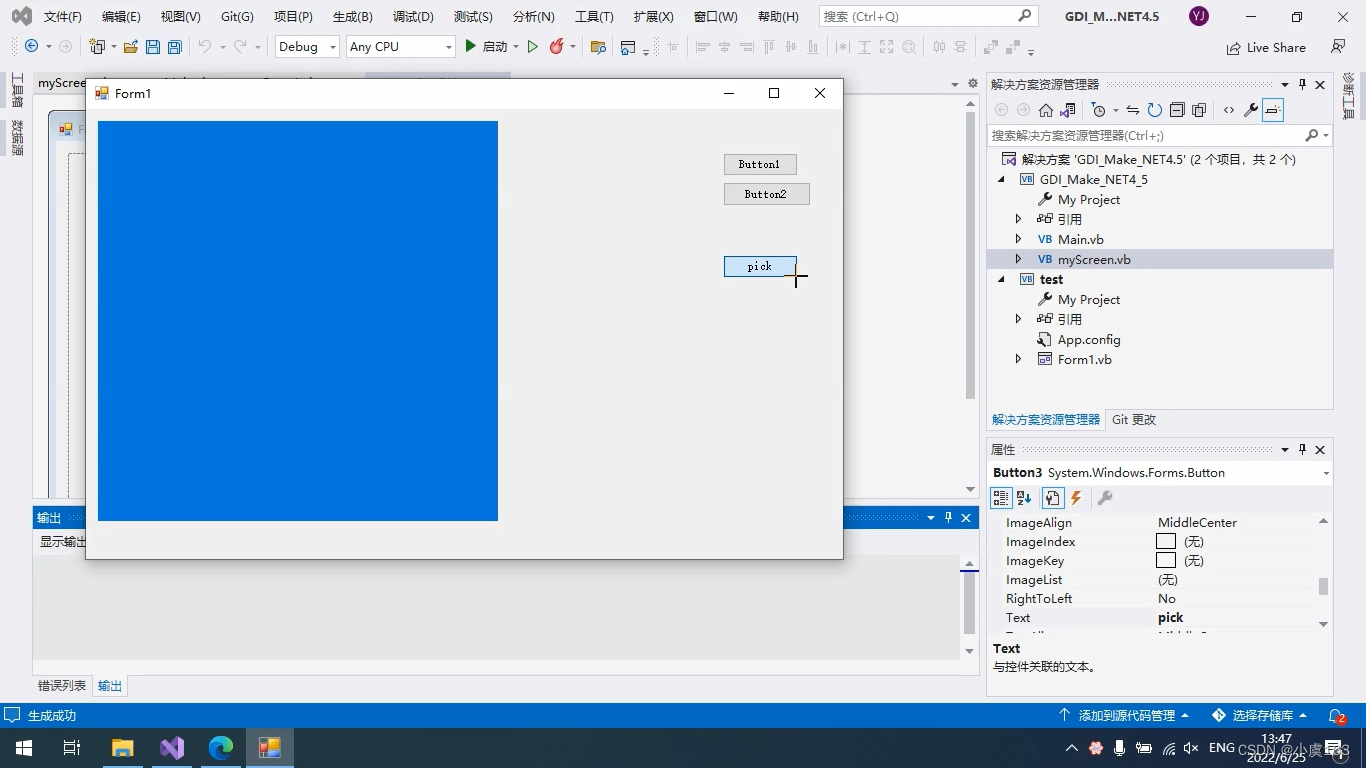Click Button2 on the Form1 window
Viewport: 1366px width, 768px height.
pos(766,194)
